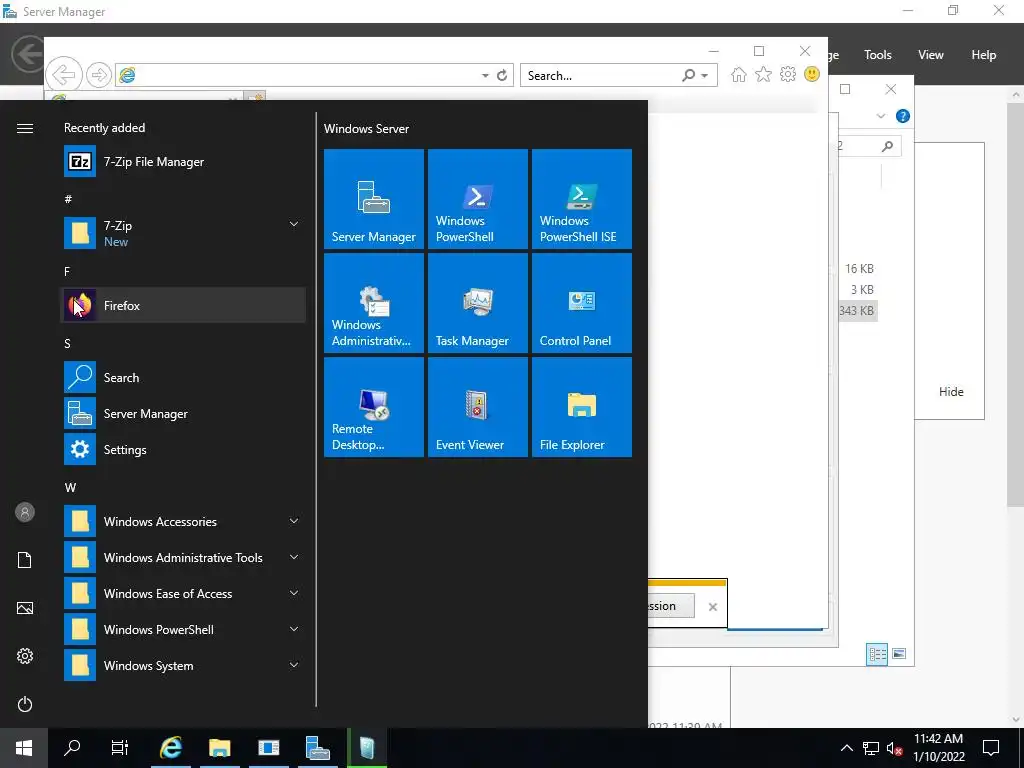1024x768 pixels.
Task: Open File Explorer from the taskbar
Action: (x=220, y=748)
